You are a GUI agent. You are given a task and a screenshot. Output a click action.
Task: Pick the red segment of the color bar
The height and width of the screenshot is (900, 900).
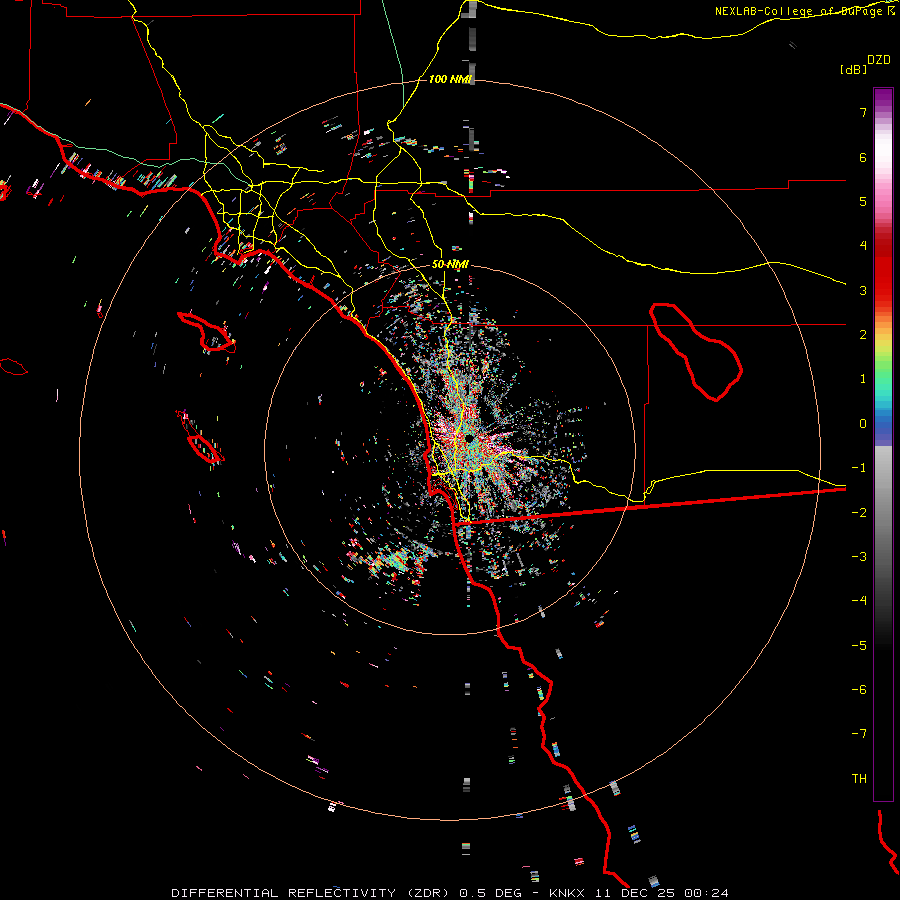coord(883,270)
